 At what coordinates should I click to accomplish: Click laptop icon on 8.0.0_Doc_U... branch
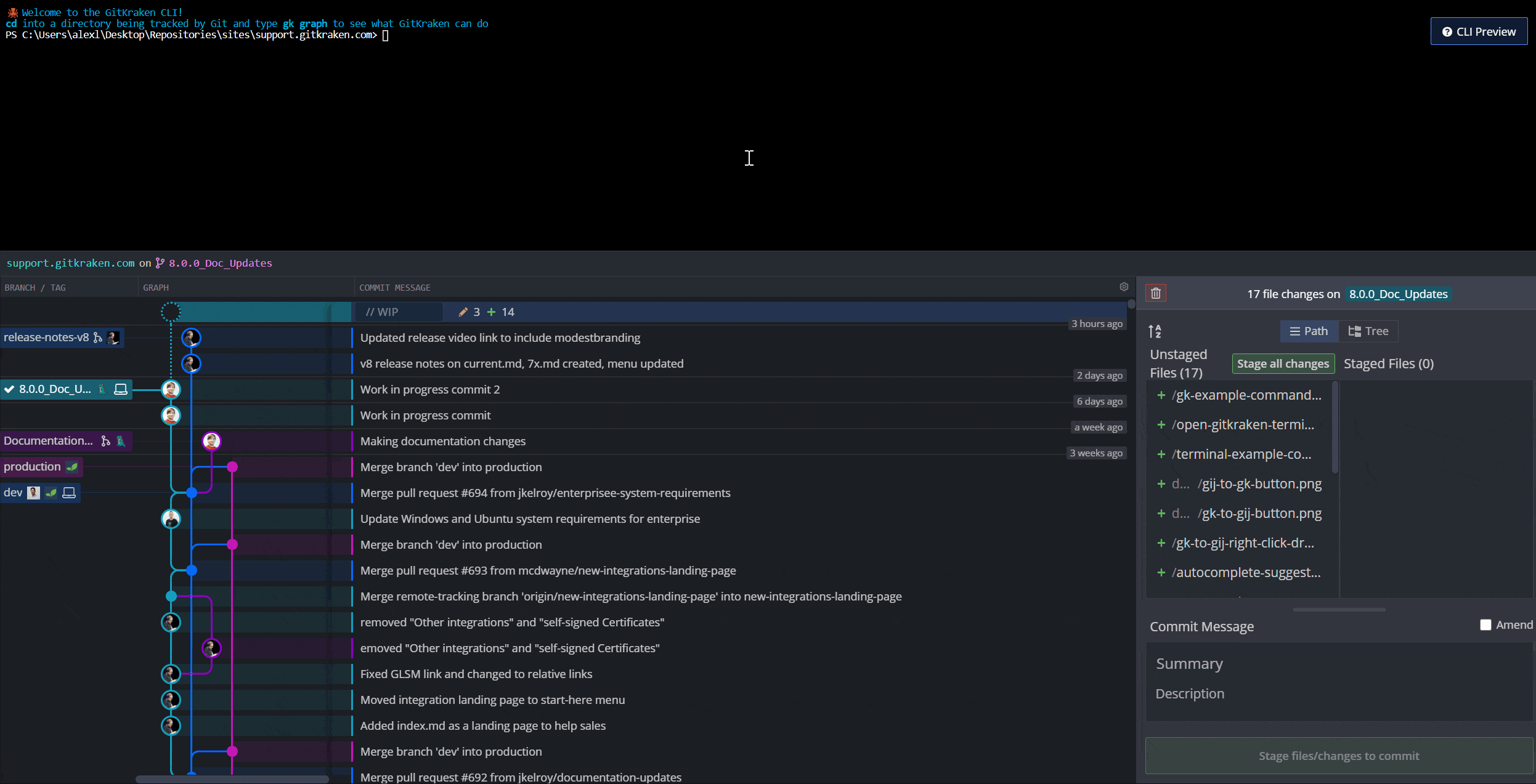click(x=121, y=389)
